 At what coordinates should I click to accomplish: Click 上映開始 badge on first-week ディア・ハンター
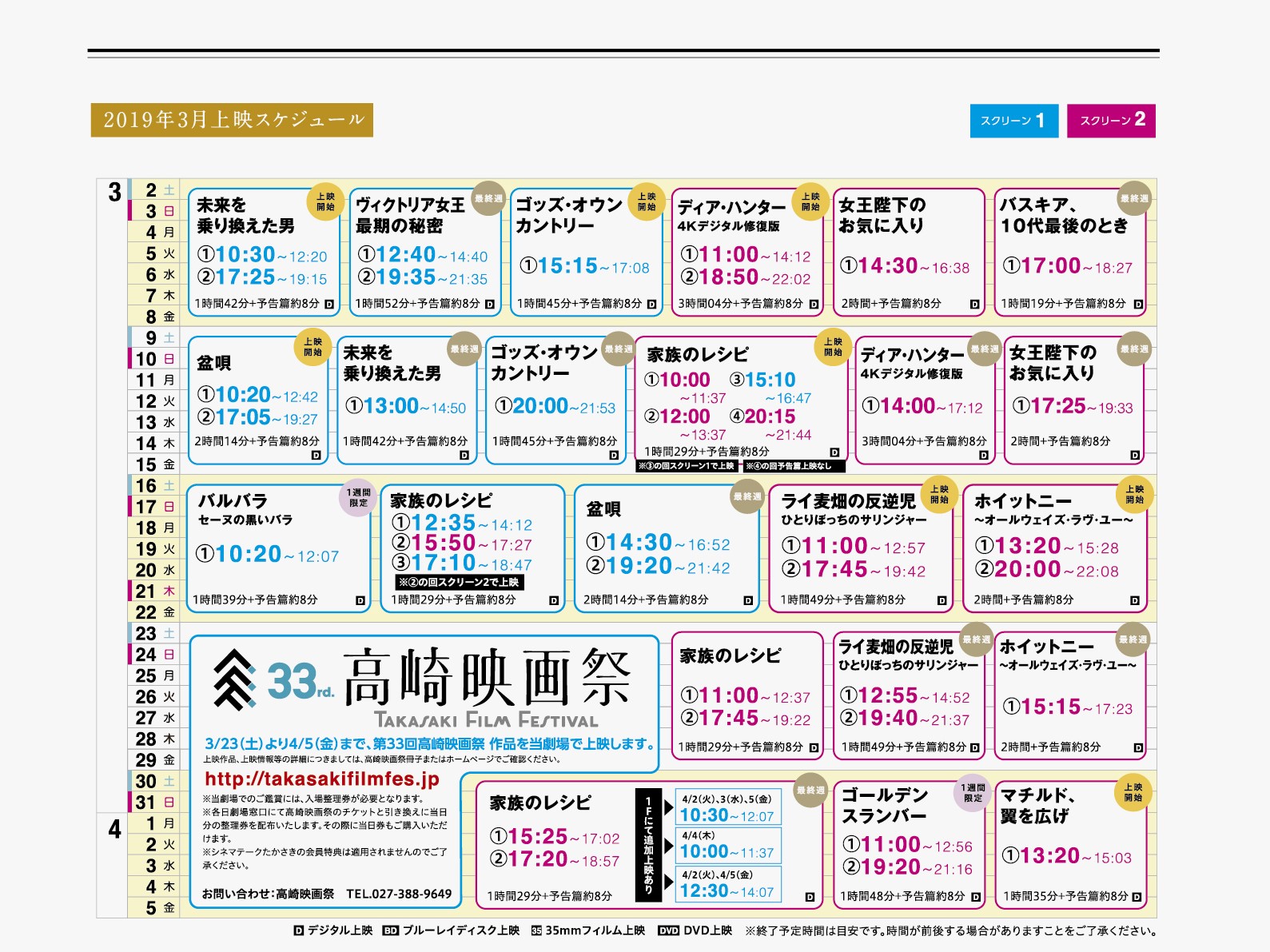810,201
